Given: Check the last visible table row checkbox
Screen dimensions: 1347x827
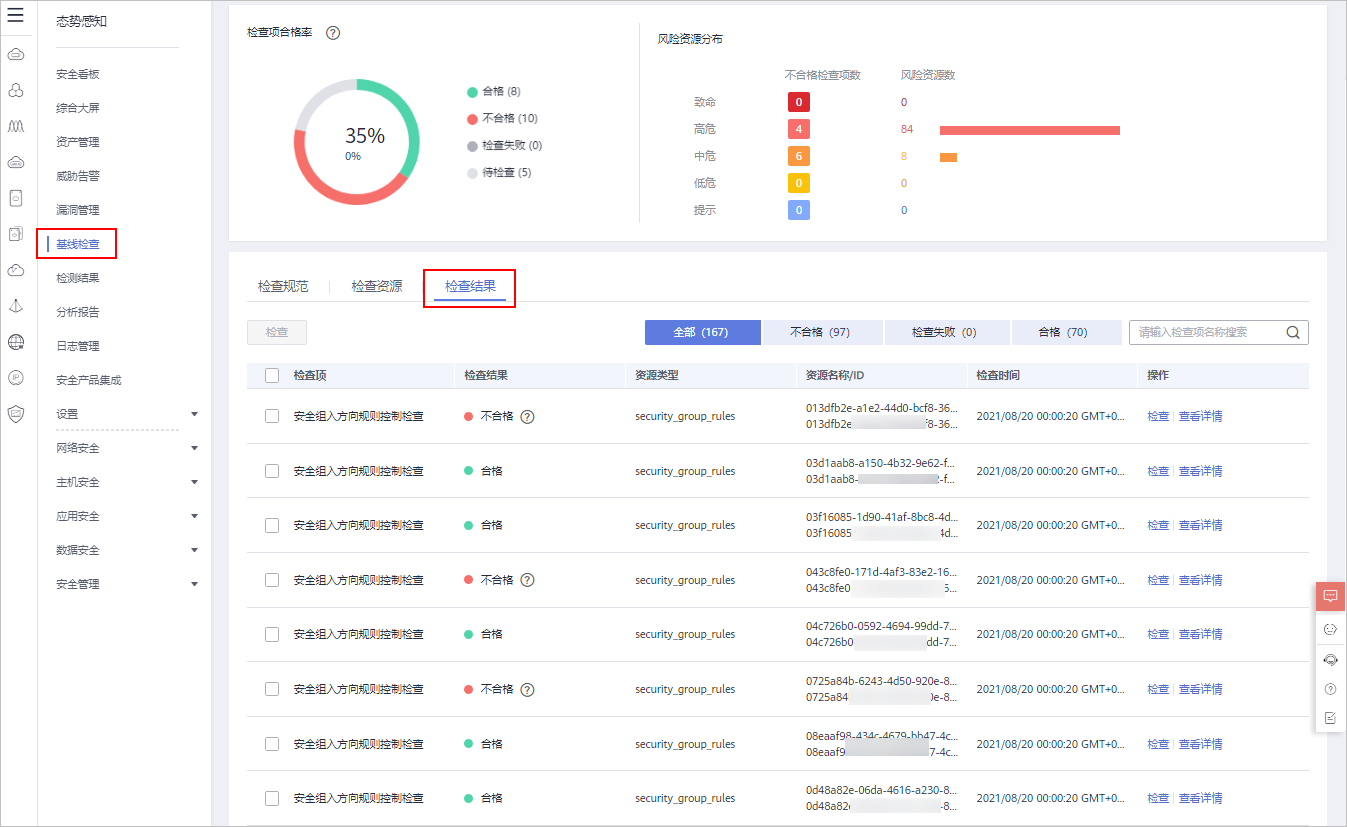Looking at the screenshot, I should 271,797.
